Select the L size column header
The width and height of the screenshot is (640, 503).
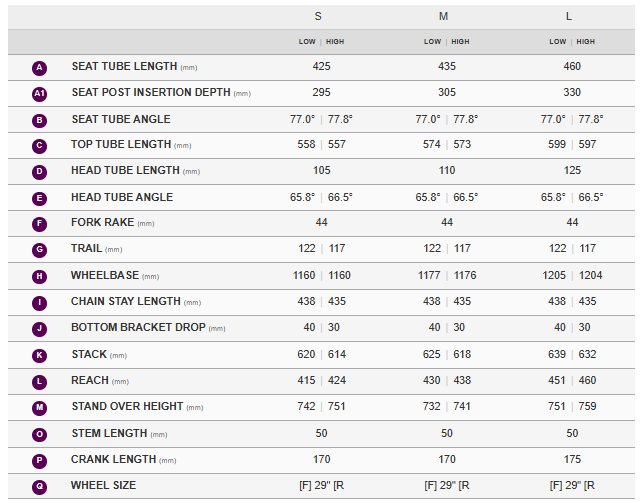pyautogui.click(x=570, y=16)
